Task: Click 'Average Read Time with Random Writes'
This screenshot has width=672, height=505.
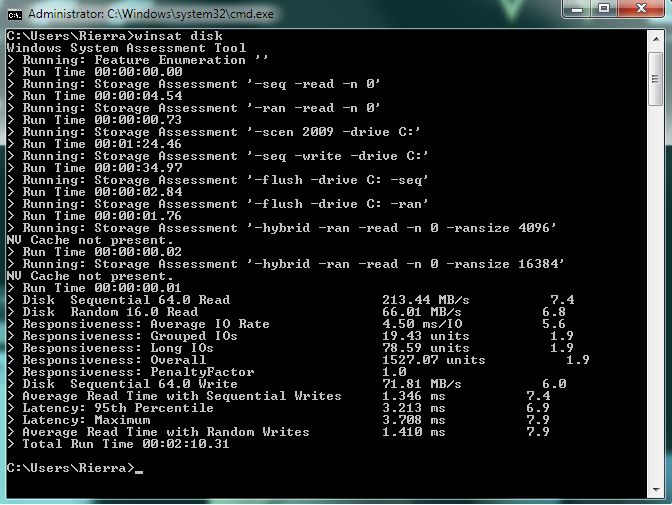Action: tap(166, 432)
